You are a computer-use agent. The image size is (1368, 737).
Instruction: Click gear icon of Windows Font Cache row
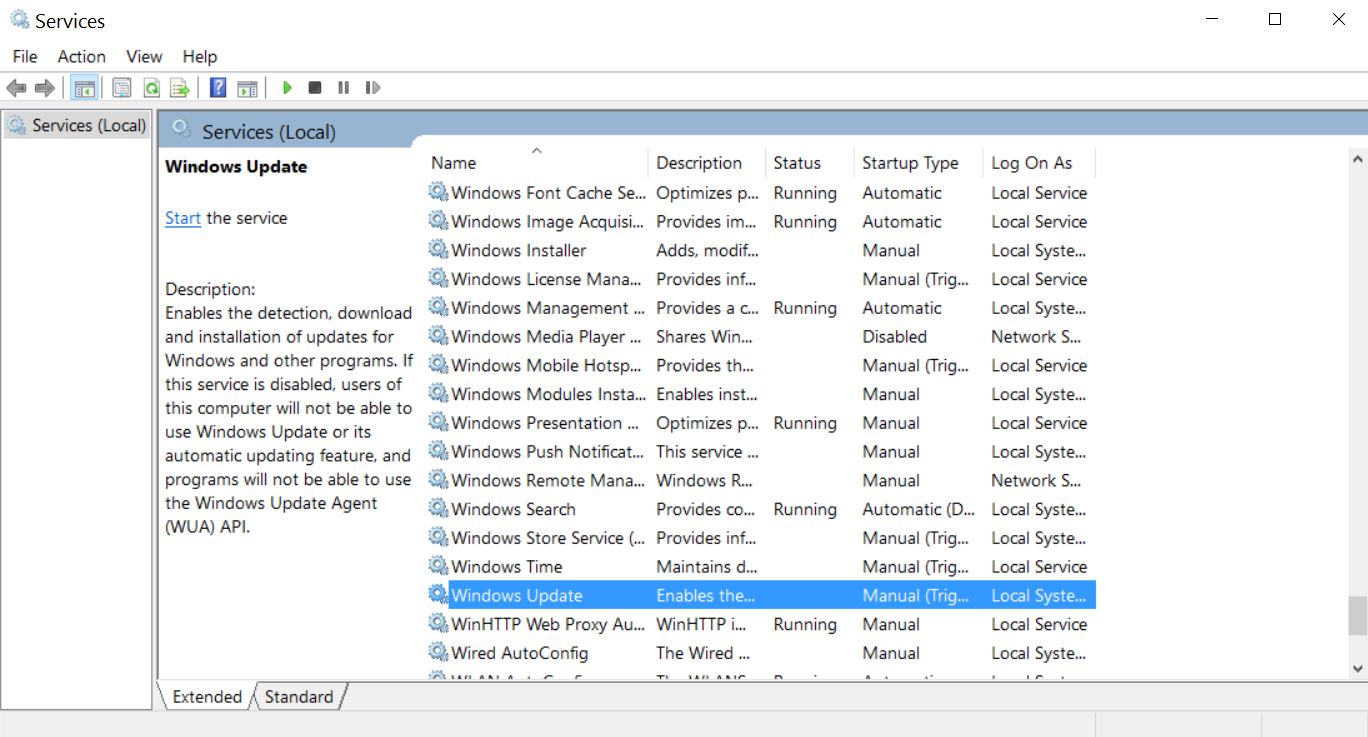[x=438, y=193]
